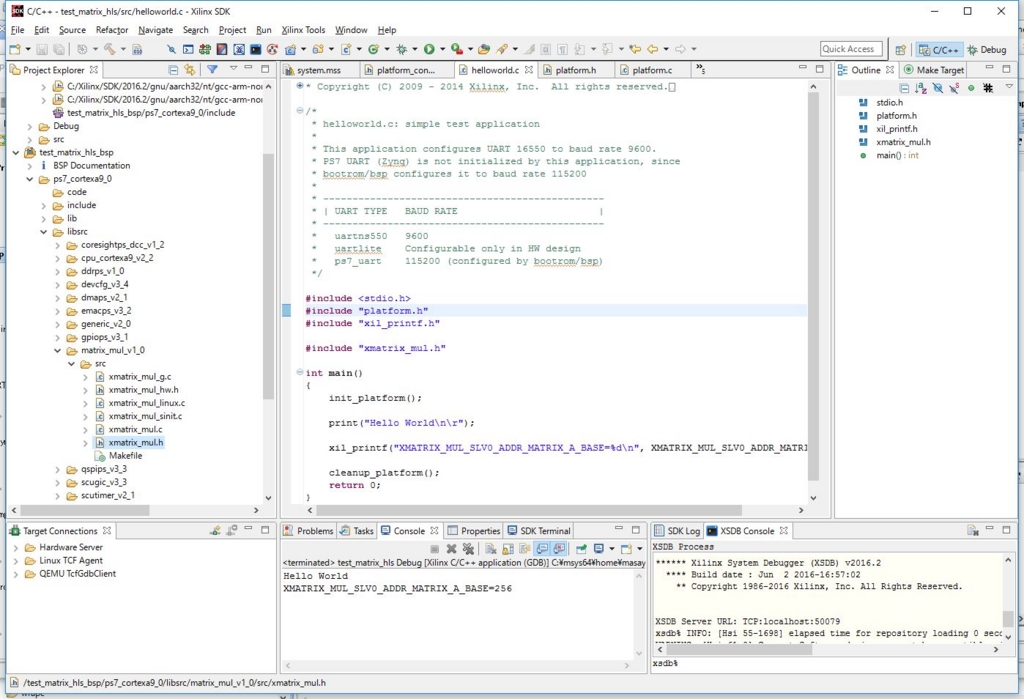Viewport: 1024px width, 699px height.
Task: Expand Hardware Server connection node
Action: [16, 547]
